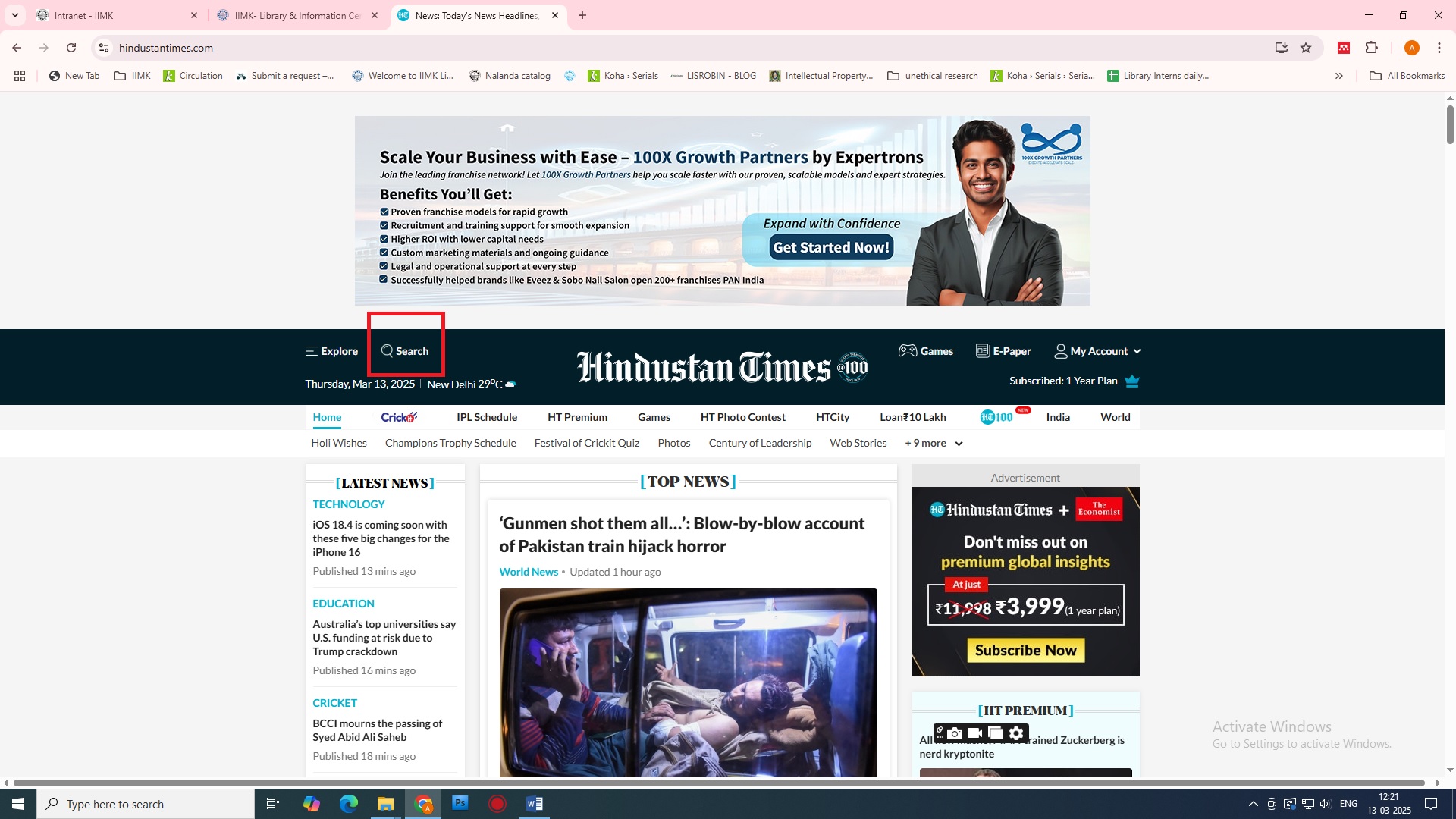Open Games via the controller icon
1456x819 pixels.
click(x=907, y=350)
